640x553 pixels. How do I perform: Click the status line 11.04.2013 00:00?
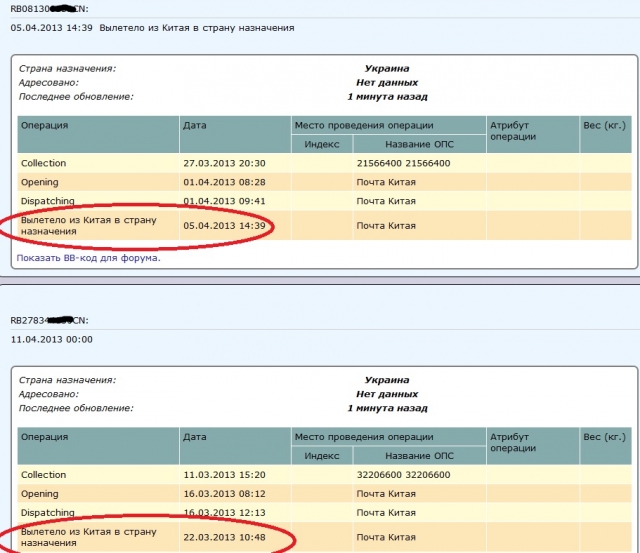[x=51, y=339]
